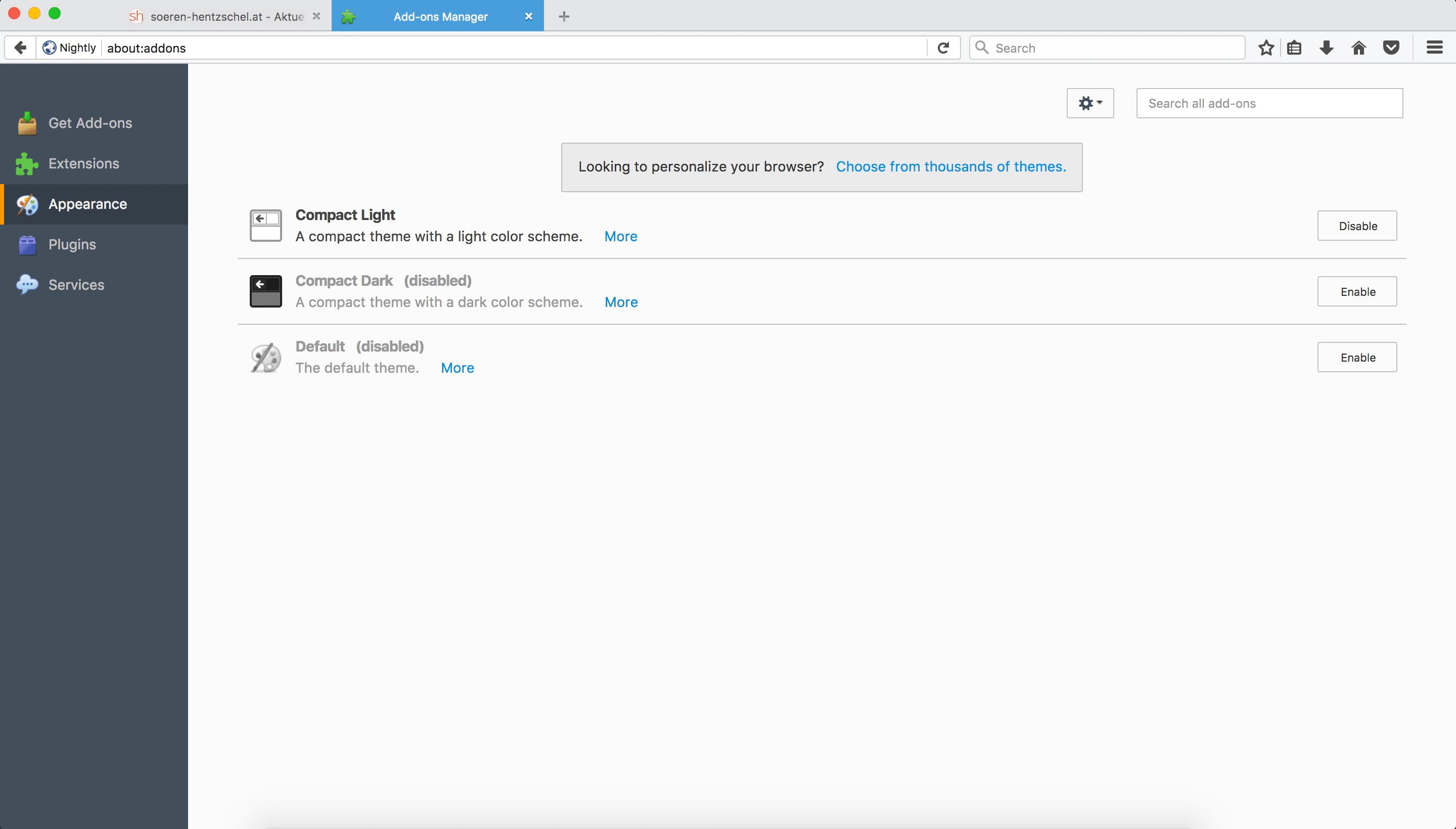Go back with the back arrow

coord(21,48)
